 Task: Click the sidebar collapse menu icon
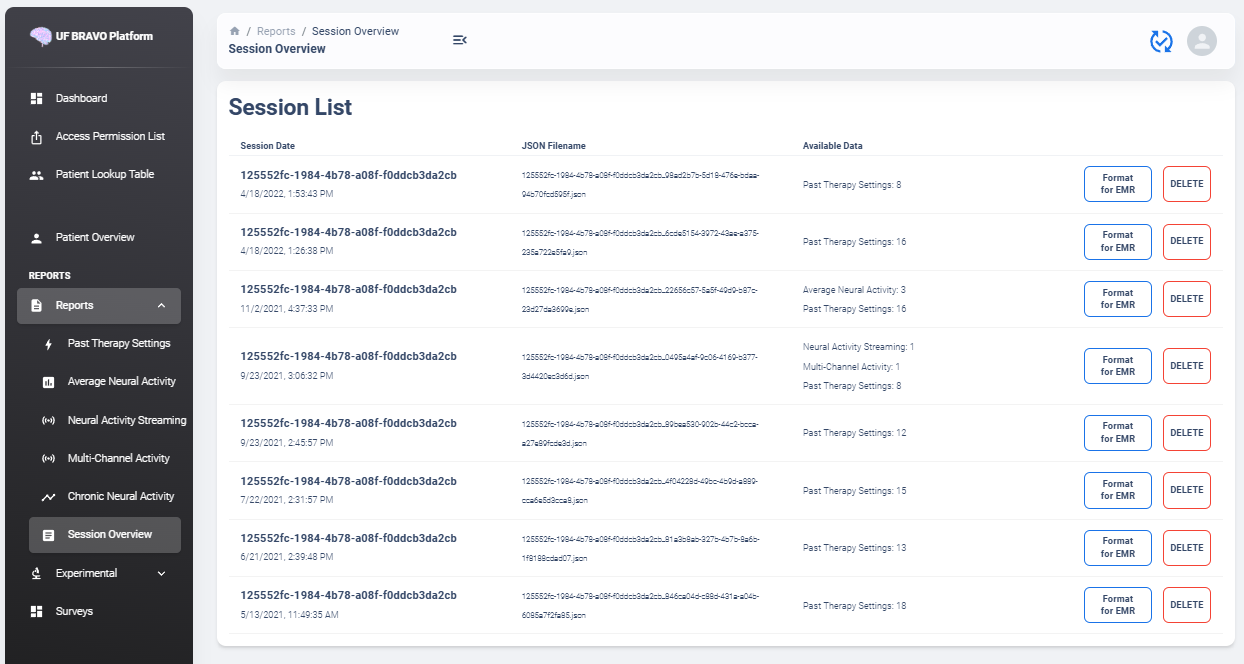[459, 40]
